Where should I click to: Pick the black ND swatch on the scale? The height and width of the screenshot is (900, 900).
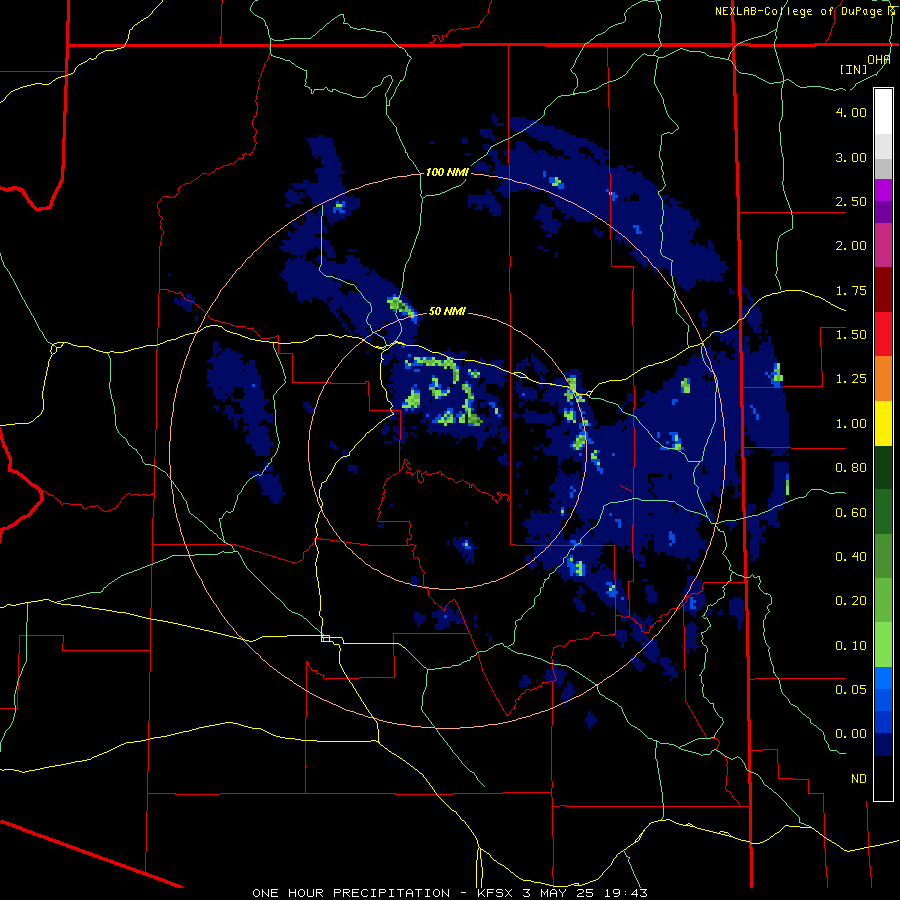[x=883, y=778]
